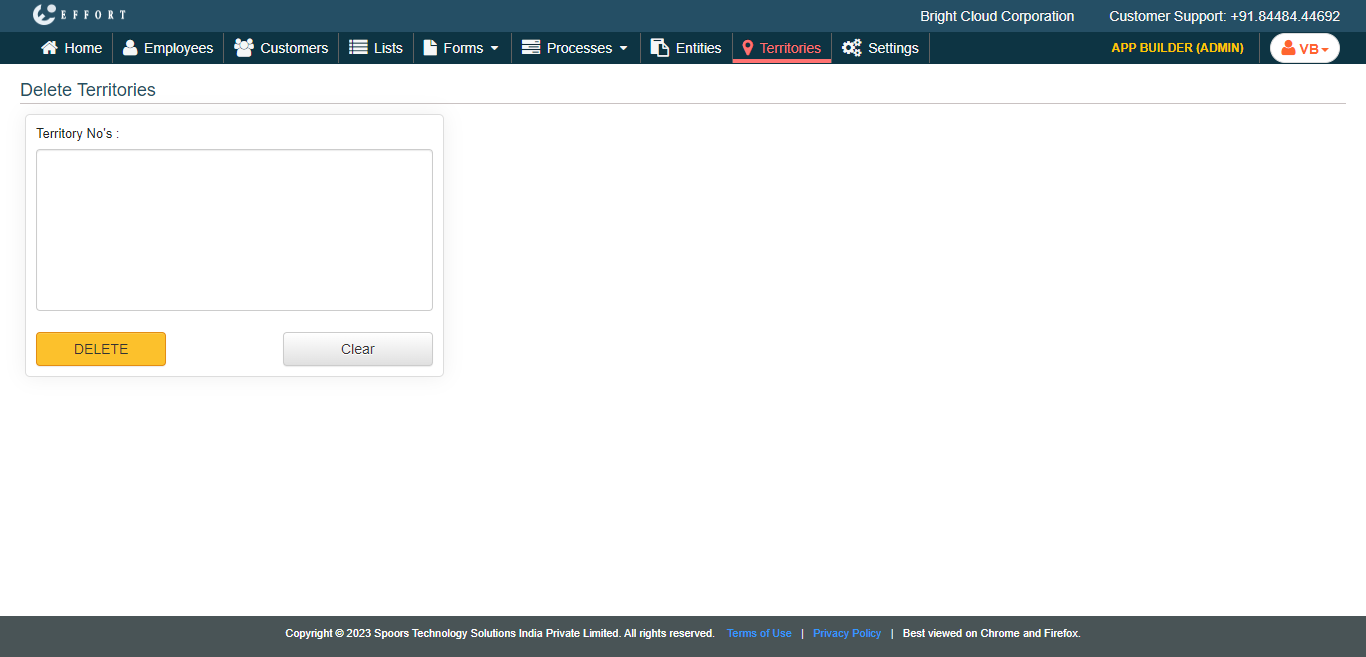Open the VB user profile dropdown
Viewport: 1366px width, 657px height.
1304,48
